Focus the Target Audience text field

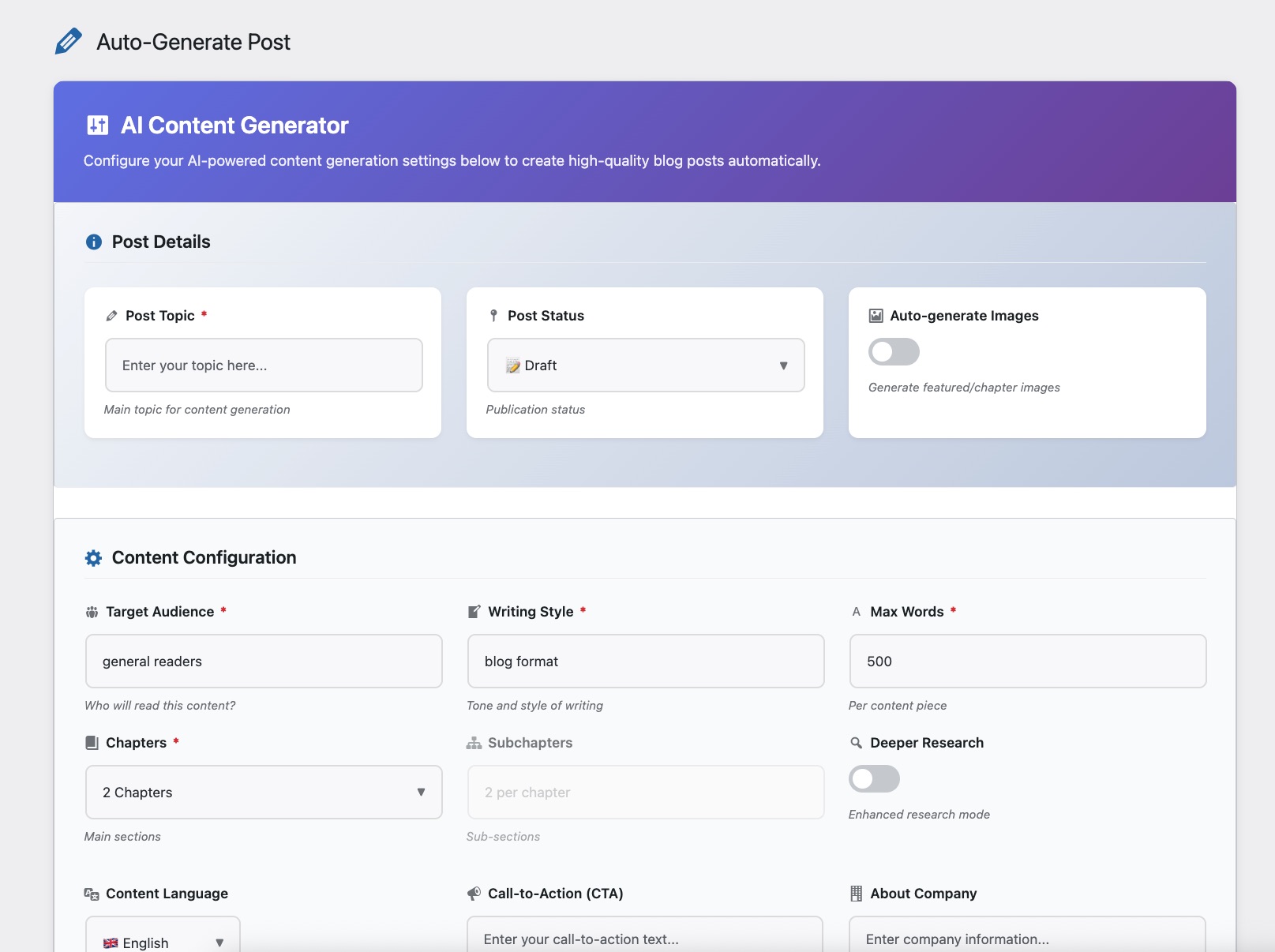click(264, 662)
